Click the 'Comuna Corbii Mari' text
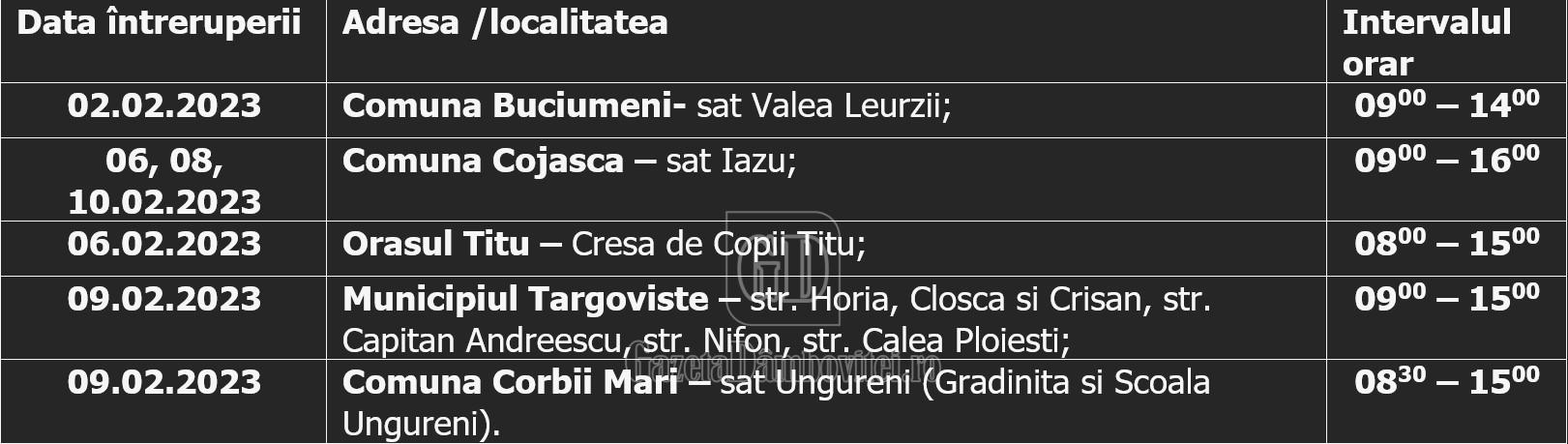Screen dimensions: 1568x444 point(510,382)
